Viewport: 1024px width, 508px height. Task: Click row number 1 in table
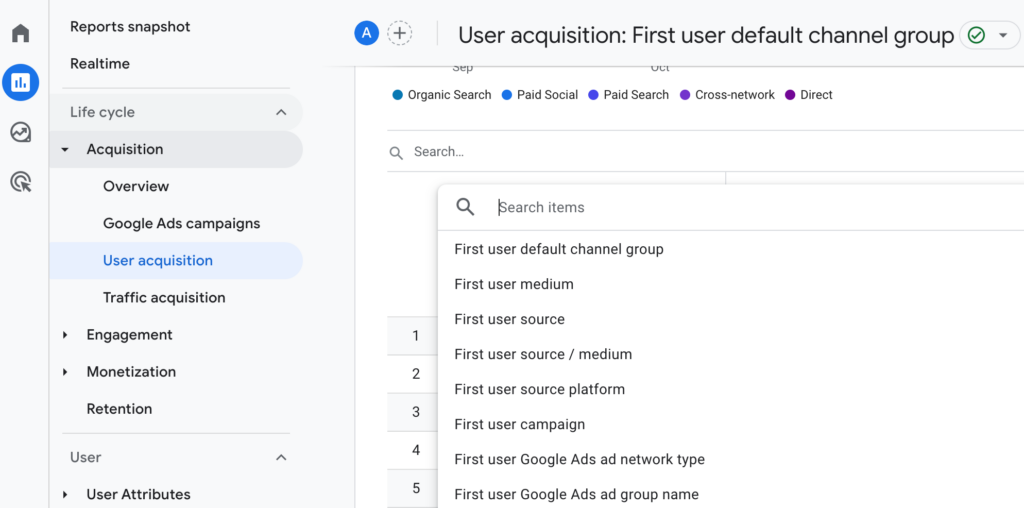click(415, 336)
